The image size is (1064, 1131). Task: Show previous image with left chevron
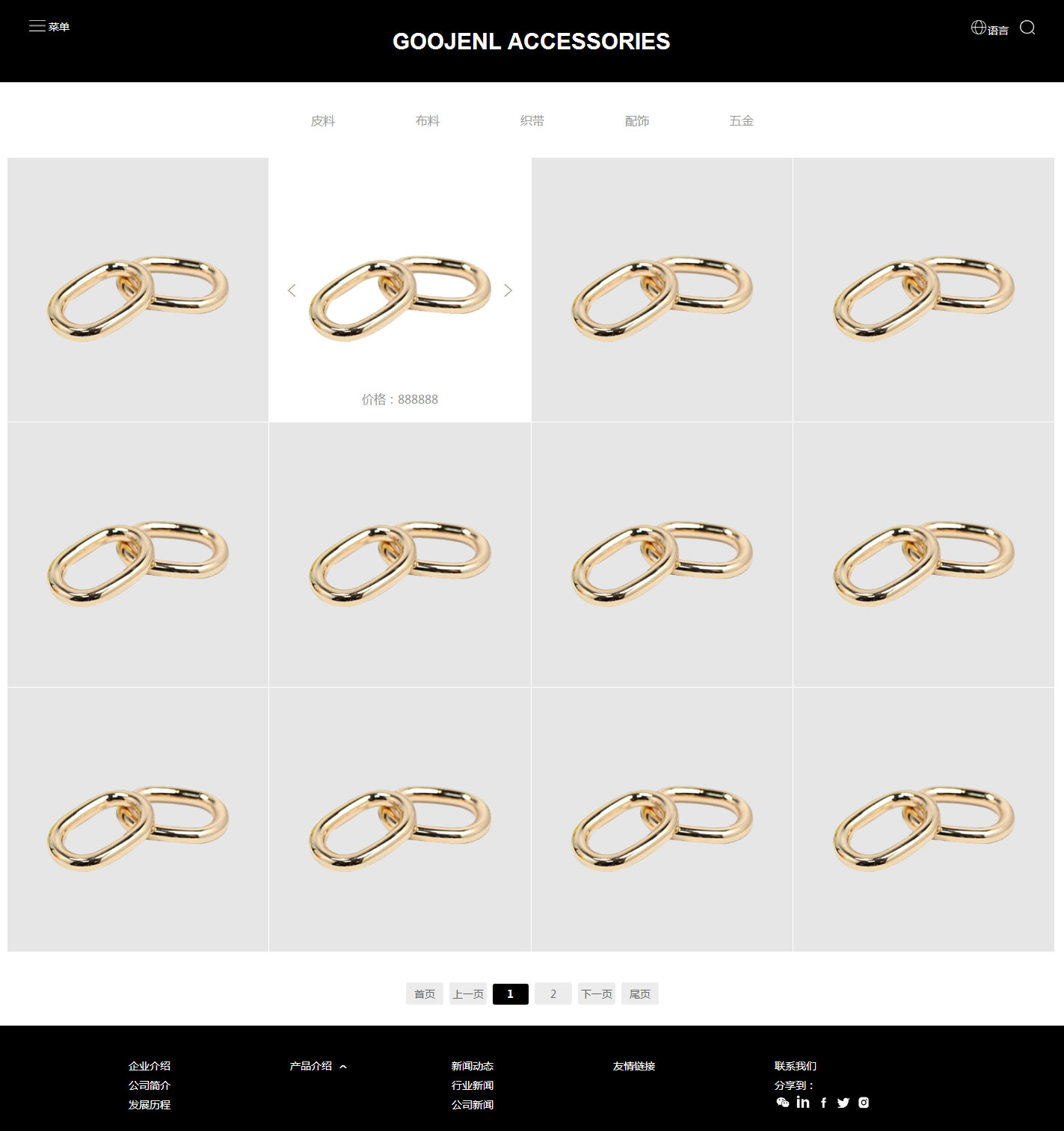tap(292, 290)
